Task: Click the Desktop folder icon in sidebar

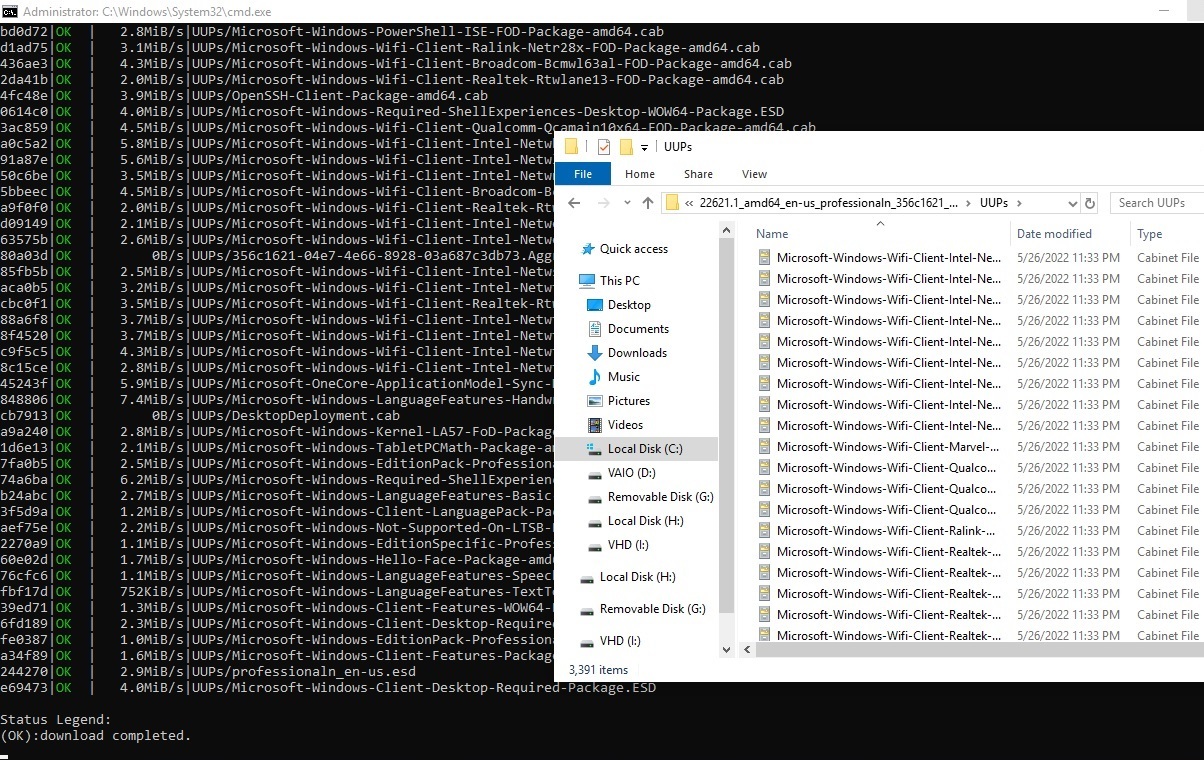Action: click(x=595, y=305)
